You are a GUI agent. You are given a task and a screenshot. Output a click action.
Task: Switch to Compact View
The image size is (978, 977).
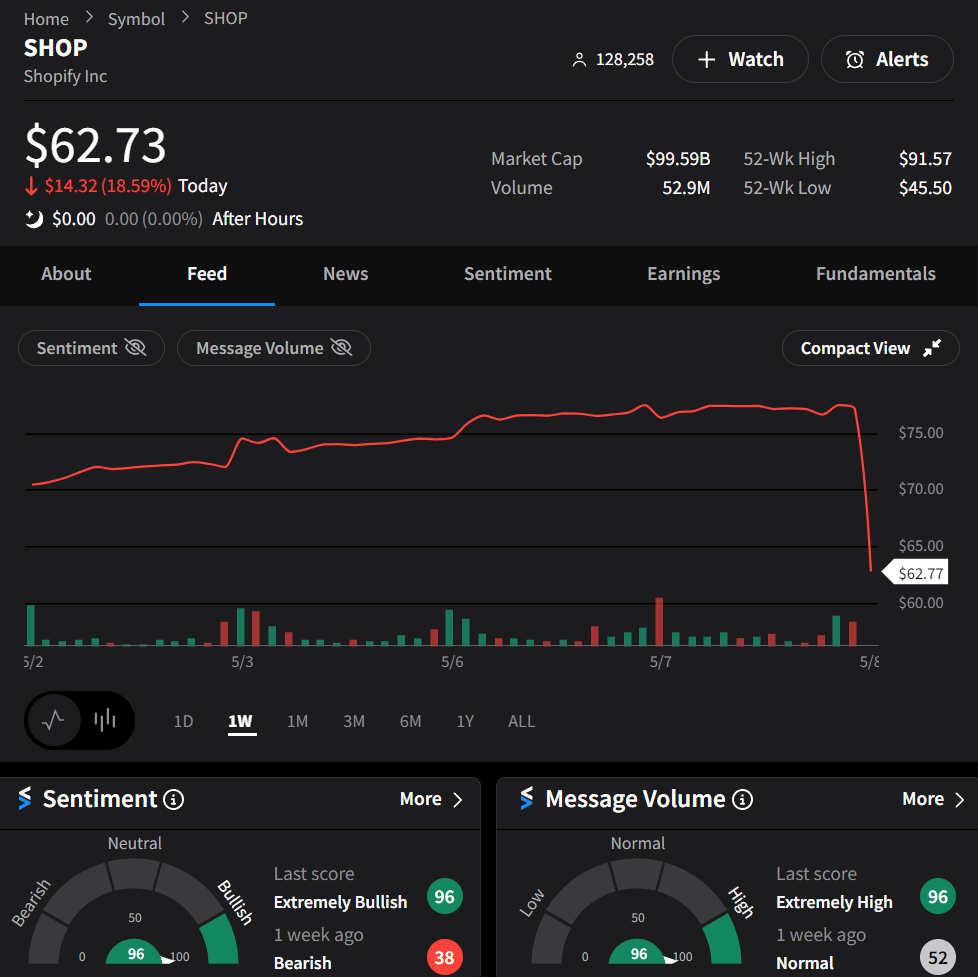(x=870, y=348)
